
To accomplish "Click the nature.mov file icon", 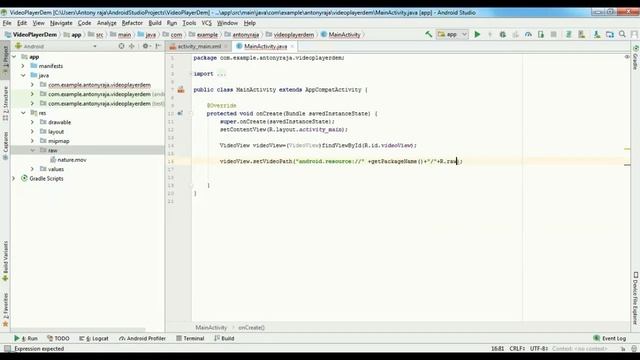I will coord(53,160).
